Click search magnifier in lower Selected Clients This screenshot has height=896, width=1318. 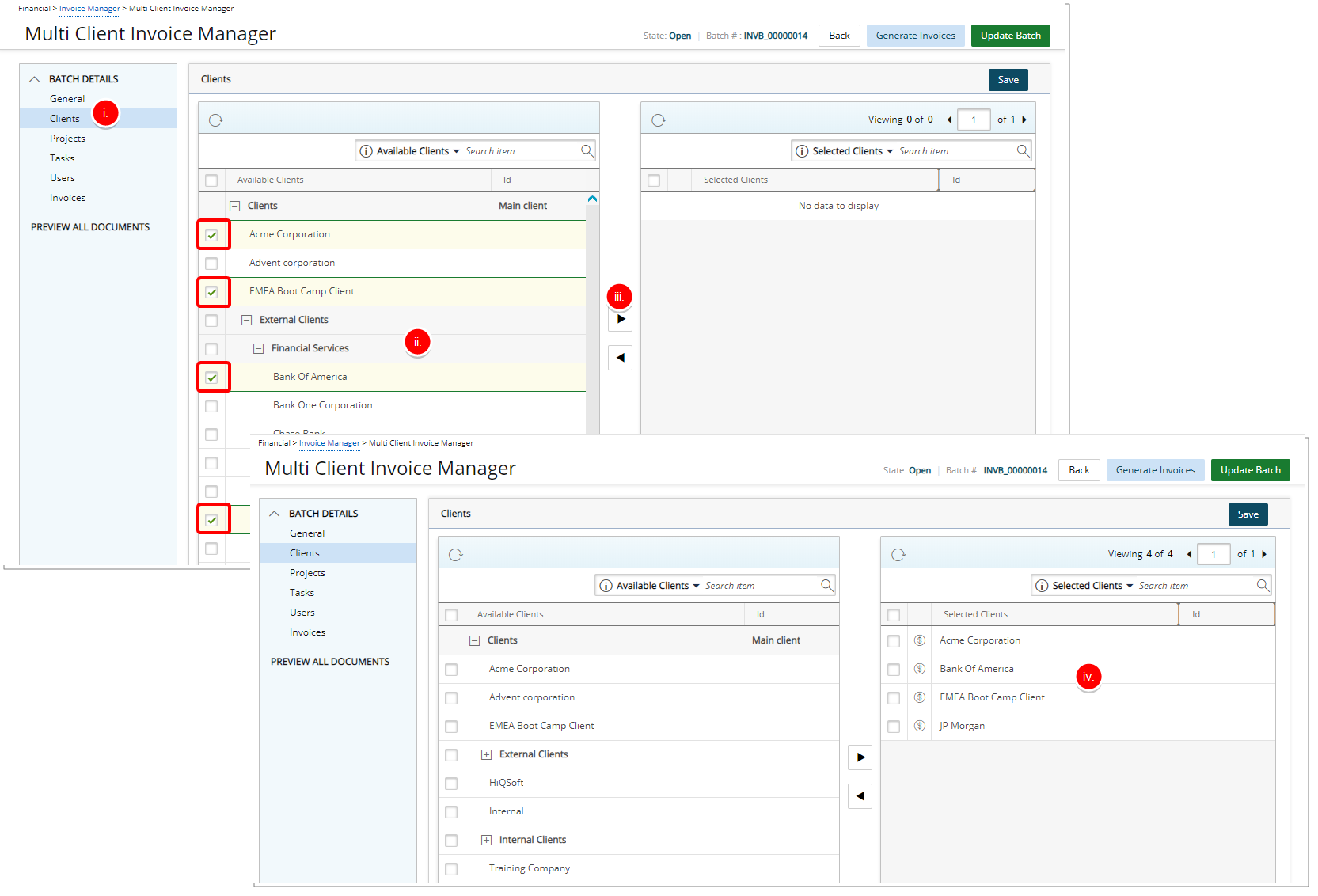point(1263,585)
